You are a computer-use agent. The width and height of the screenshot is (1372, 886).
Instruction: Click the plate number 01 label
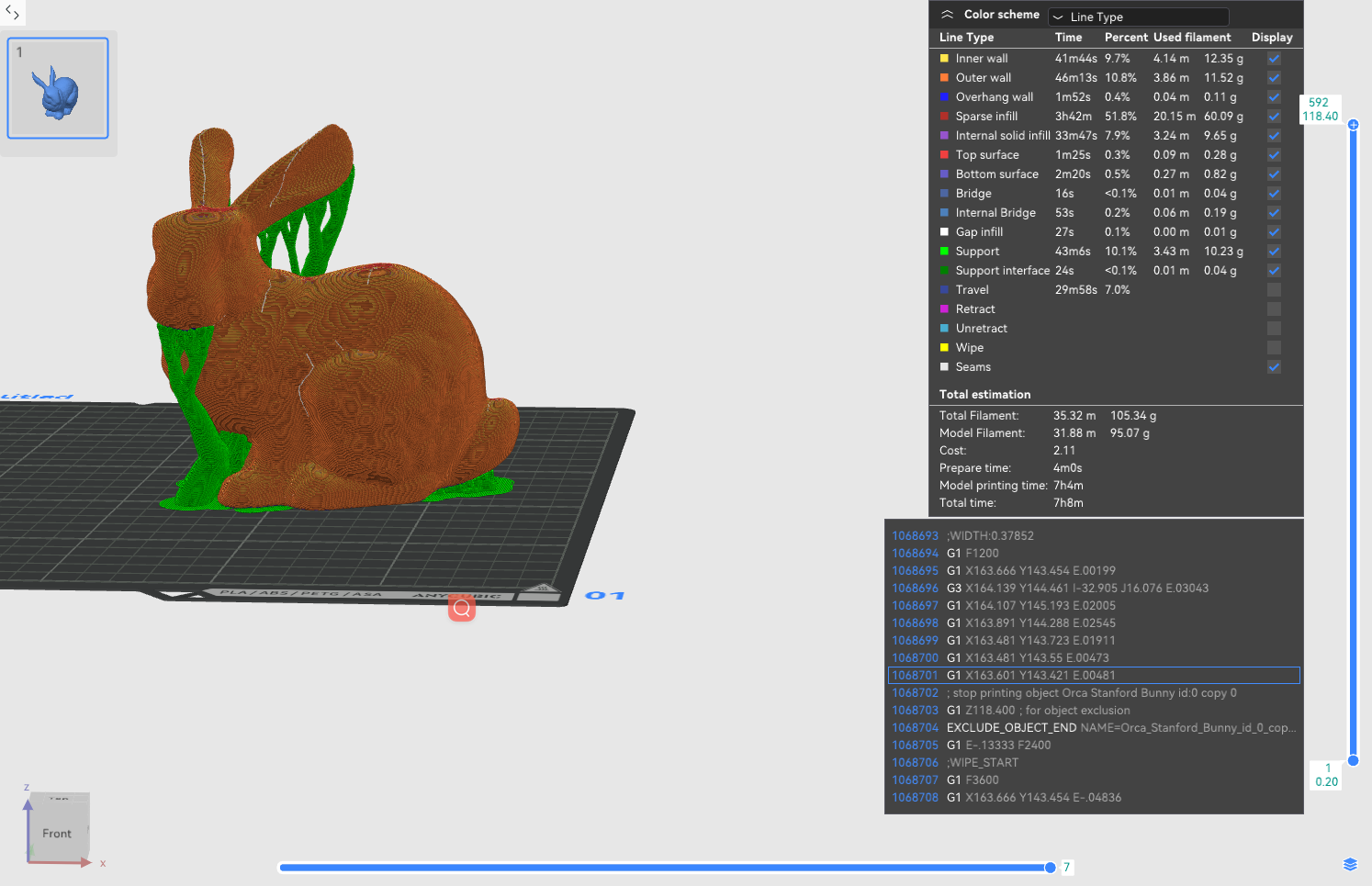[x=605, y=596]
